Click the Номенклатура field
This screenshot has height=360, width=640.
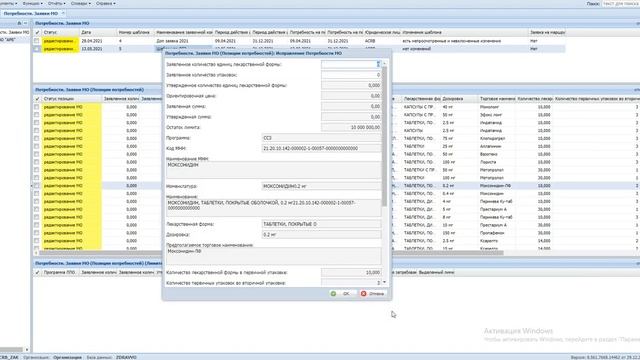click(x=321, y=186)
